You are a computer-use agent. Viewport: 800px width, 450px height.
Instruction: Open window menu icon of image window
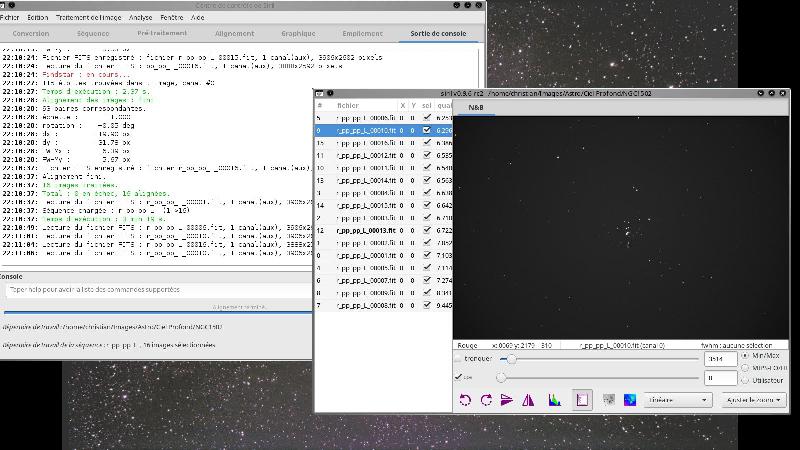319,93
